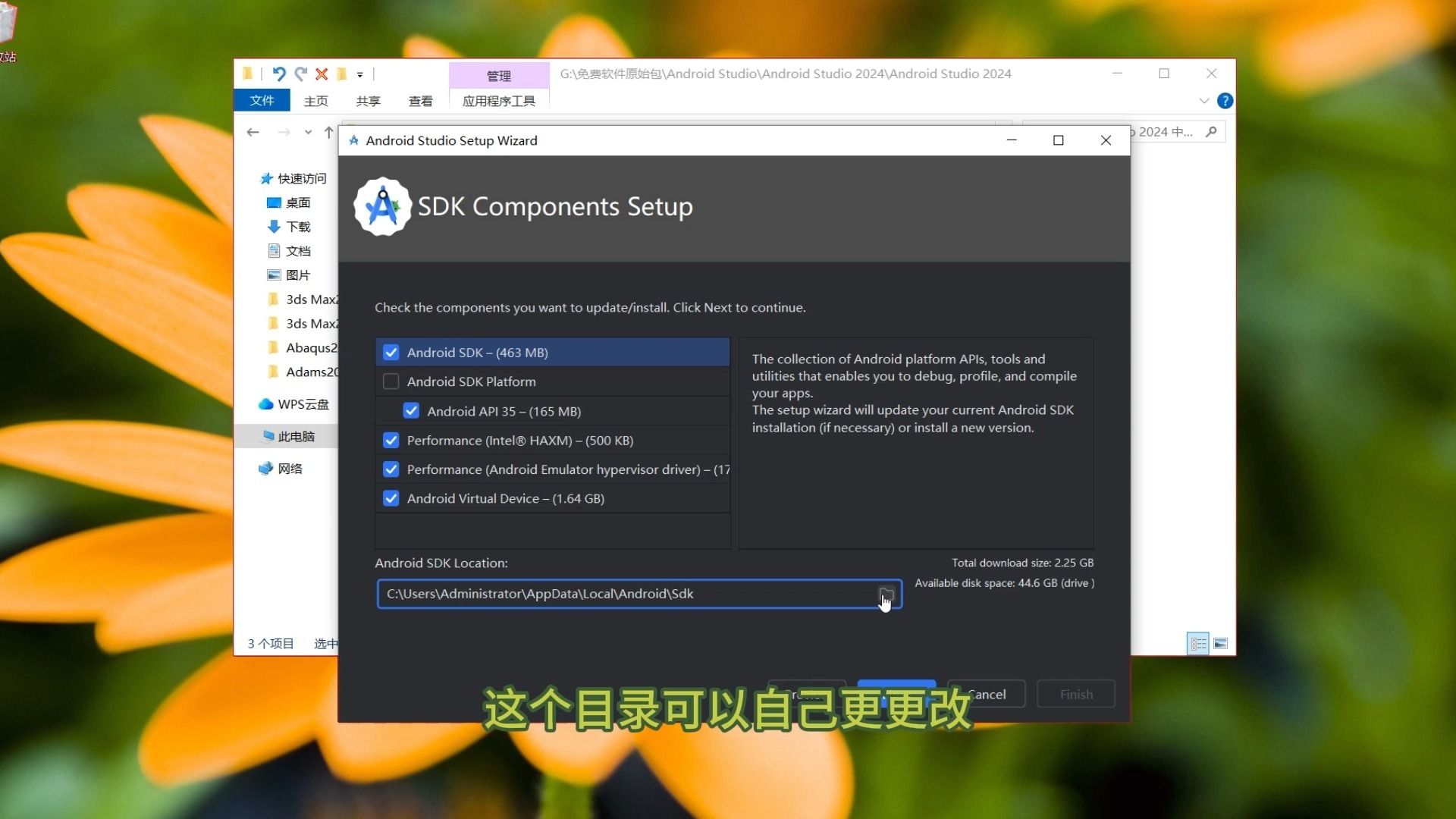Click the folder icon at Explorer title bar left
This screenshot has width=1456, height=819.
pyautogui.click(x=247, y=74)
